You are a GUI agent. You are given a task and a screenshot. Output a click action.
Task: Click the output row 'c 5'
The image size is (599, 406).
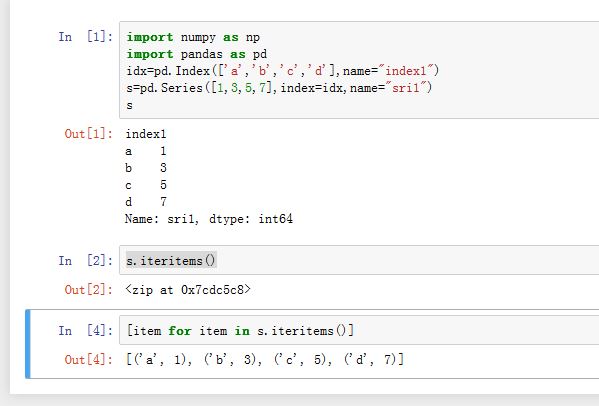click(146, 185)
